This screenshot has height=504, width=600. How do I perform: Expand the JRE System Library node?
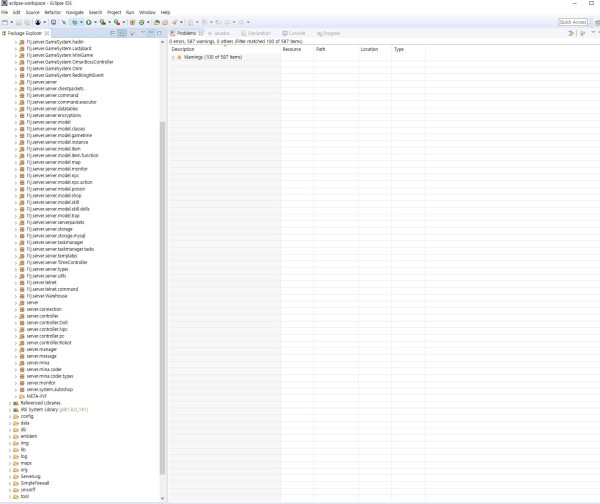(10, 410)
